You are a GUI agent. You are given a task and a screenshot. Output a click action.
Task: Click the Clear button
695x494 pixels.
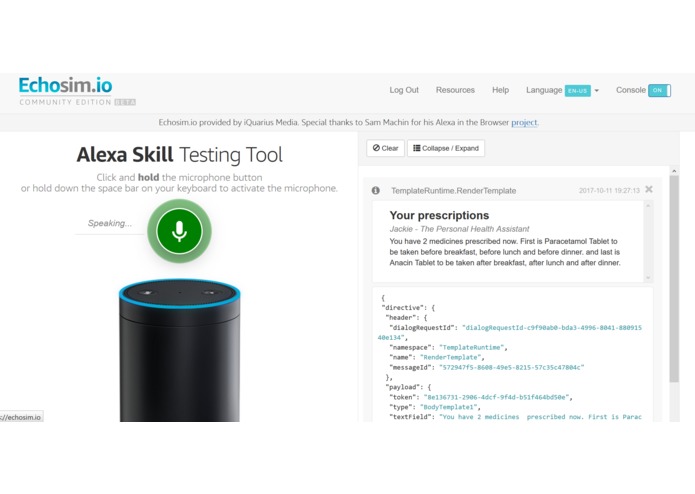385,148
